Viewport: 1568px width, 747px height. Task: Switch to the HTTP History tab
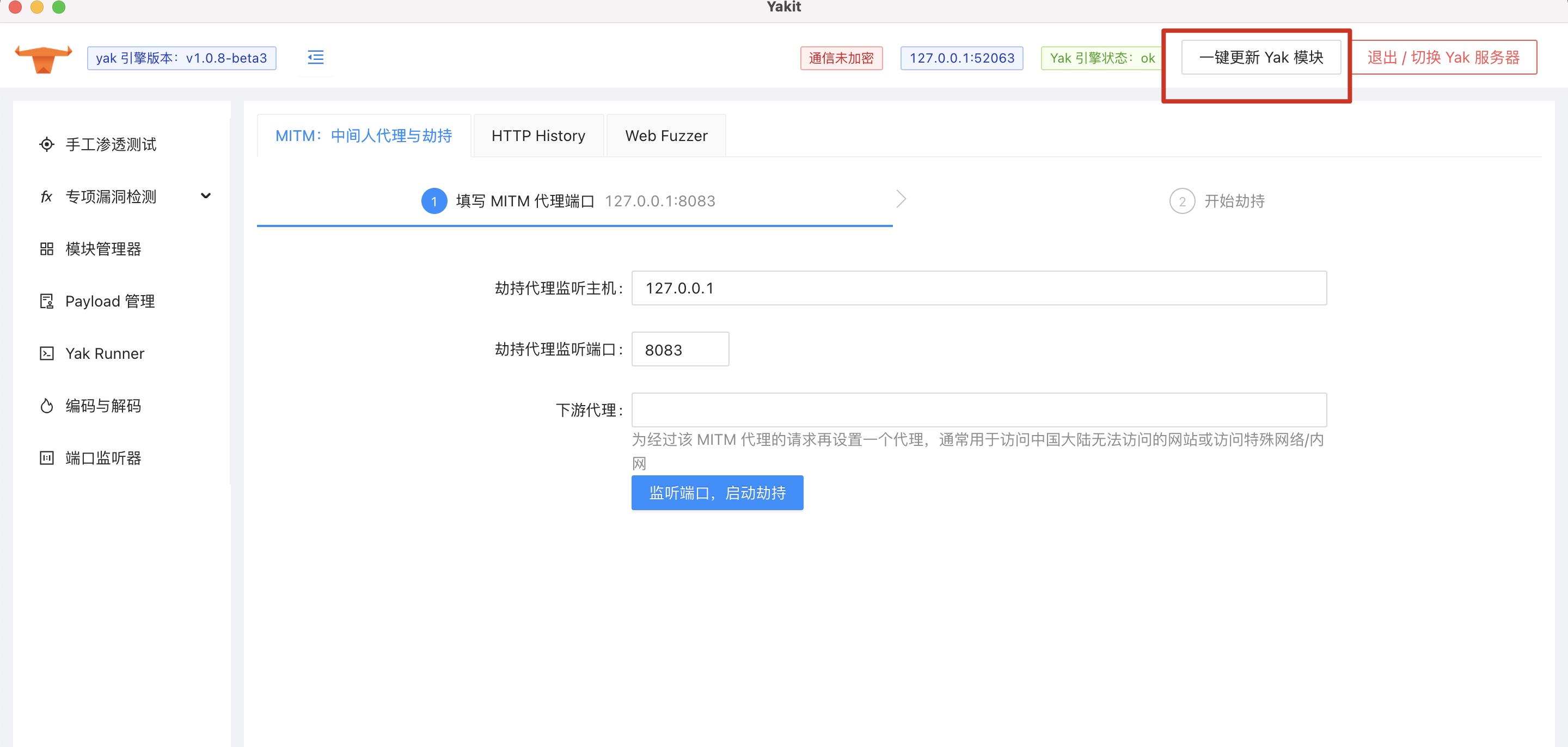click(x=538, y=136)
